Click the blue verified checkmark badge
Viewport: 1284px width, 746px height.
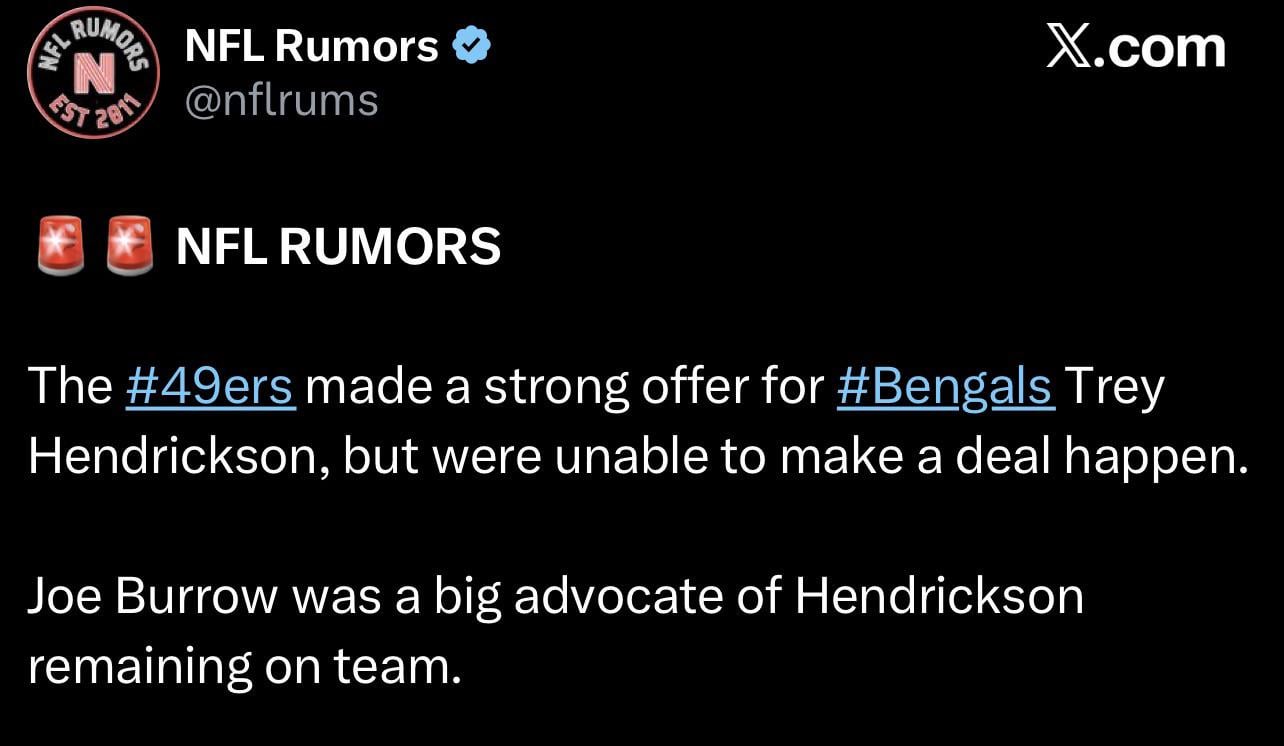pos(471,46)
